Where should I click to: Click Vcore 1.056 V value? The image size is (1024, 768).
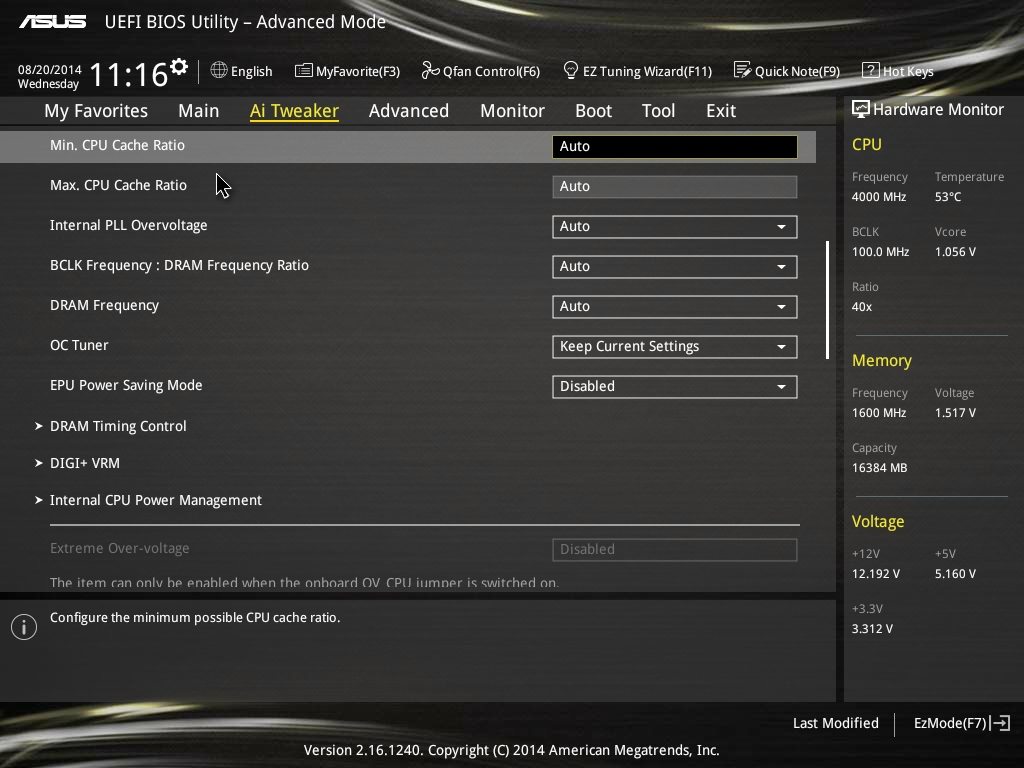tap(955, 251)
